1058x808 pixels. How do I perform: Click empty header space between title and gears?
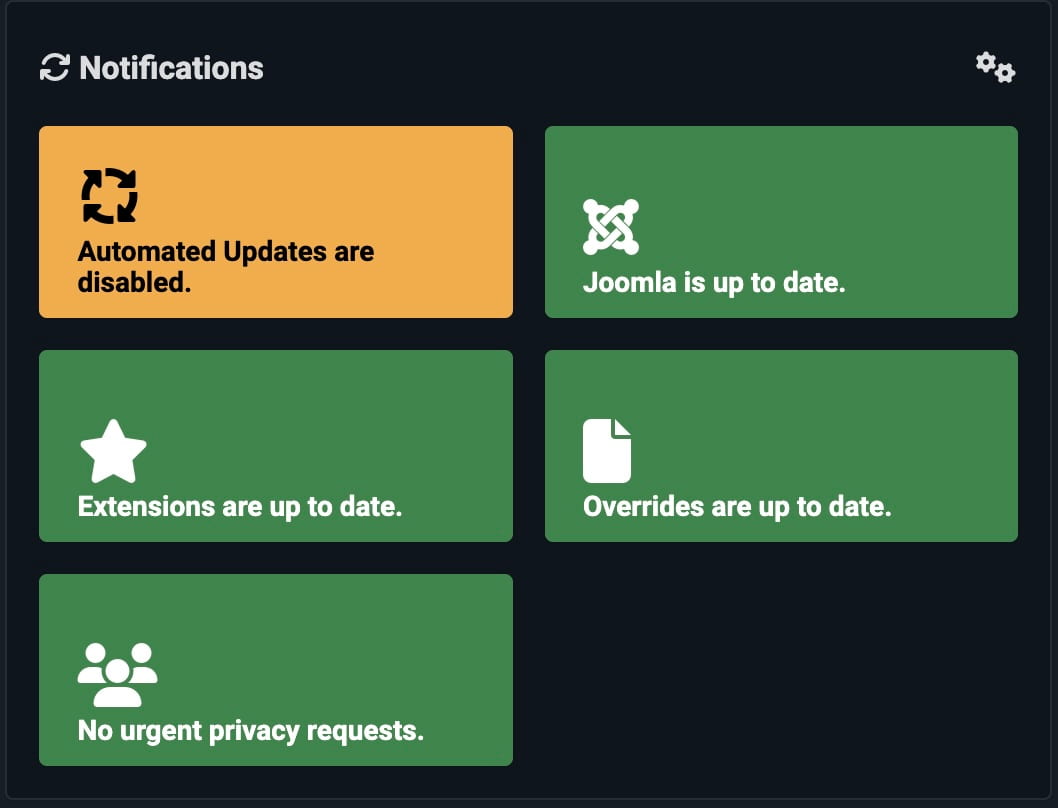619,68
